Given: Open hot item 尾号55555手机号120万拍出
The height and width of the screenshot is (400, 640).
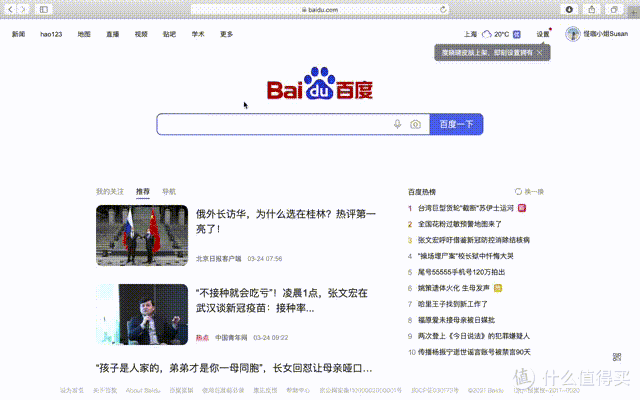Looking at the screenshot, I should coord(462,272).
